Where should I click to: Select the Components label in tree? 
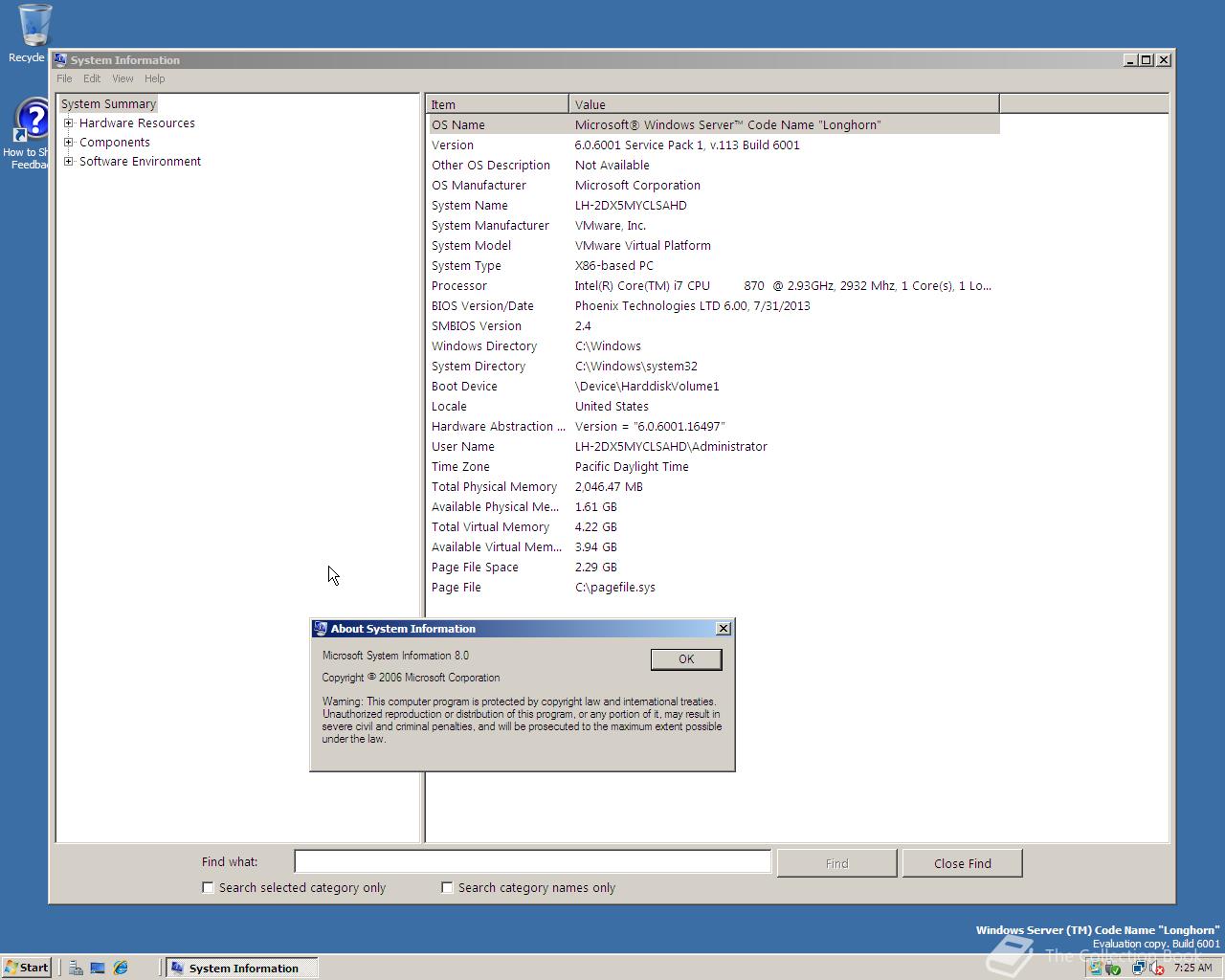tap(115, 143)
